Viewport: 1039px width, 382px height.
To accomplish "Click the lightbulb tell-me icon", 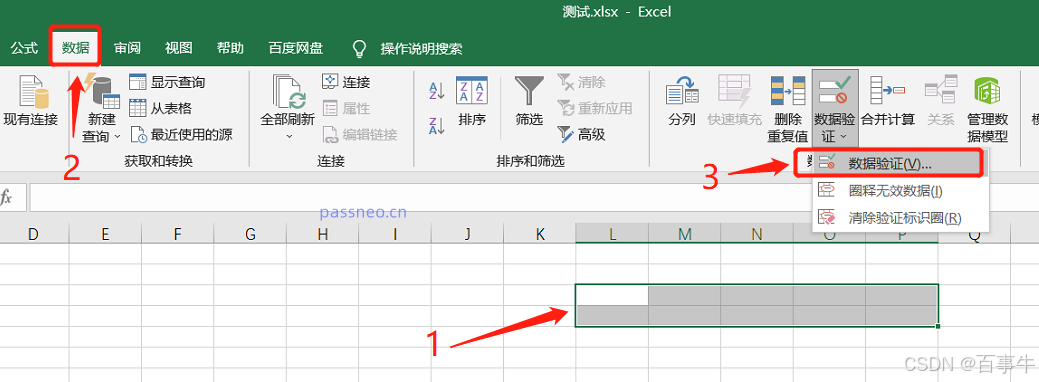I will click(359, 48).
